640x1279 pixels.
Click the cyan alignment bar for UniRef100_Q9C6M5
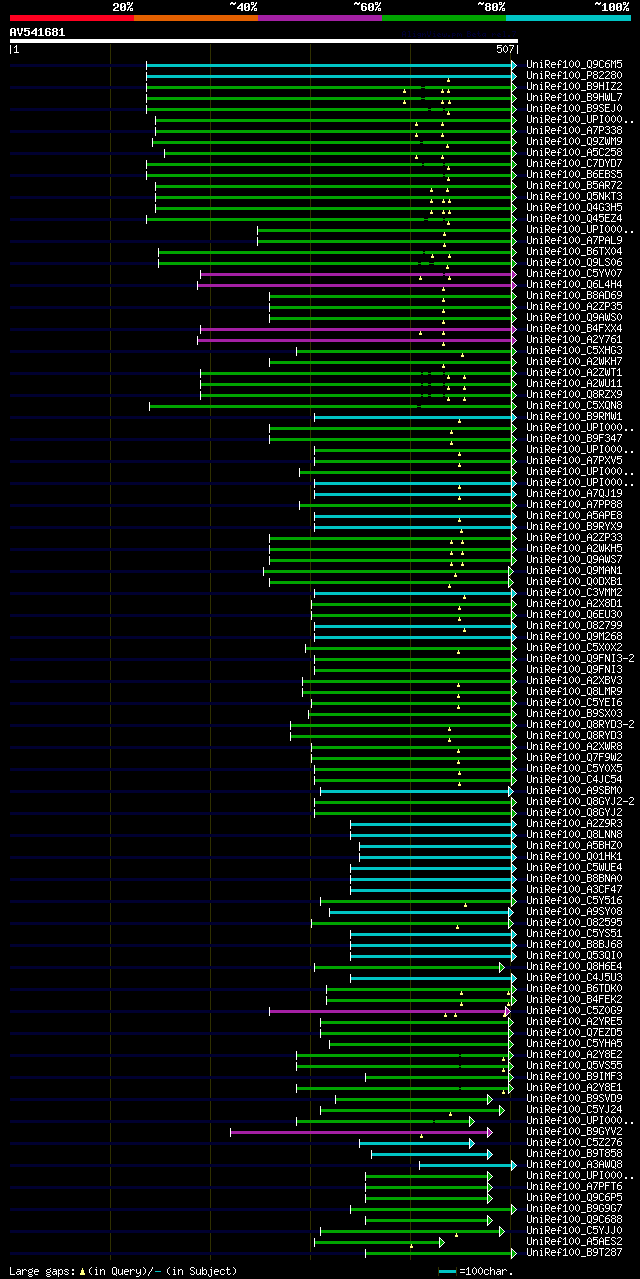(331, 64)
